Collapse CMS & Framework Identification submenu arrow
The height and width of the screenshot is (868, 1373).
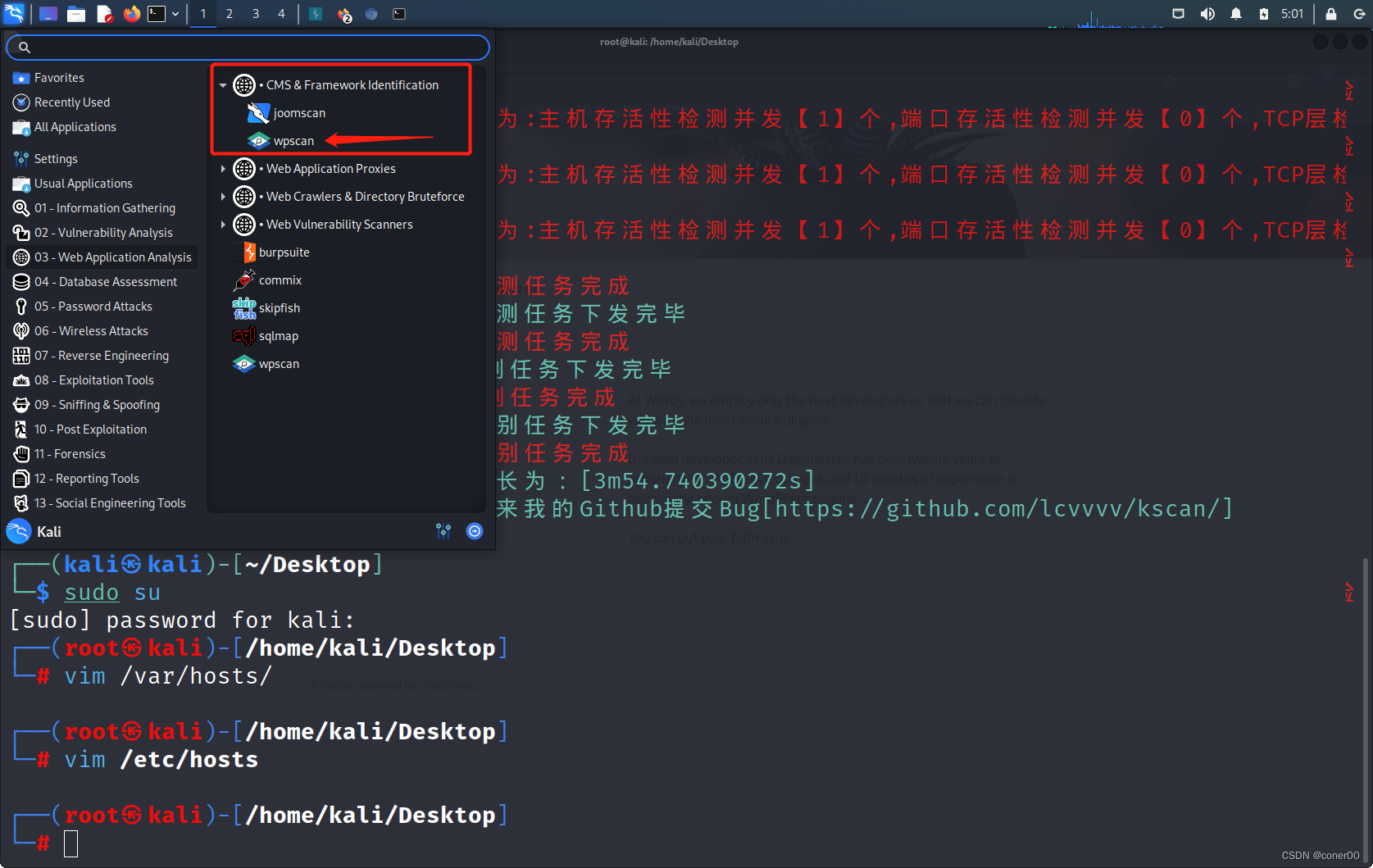click(223, 85)
